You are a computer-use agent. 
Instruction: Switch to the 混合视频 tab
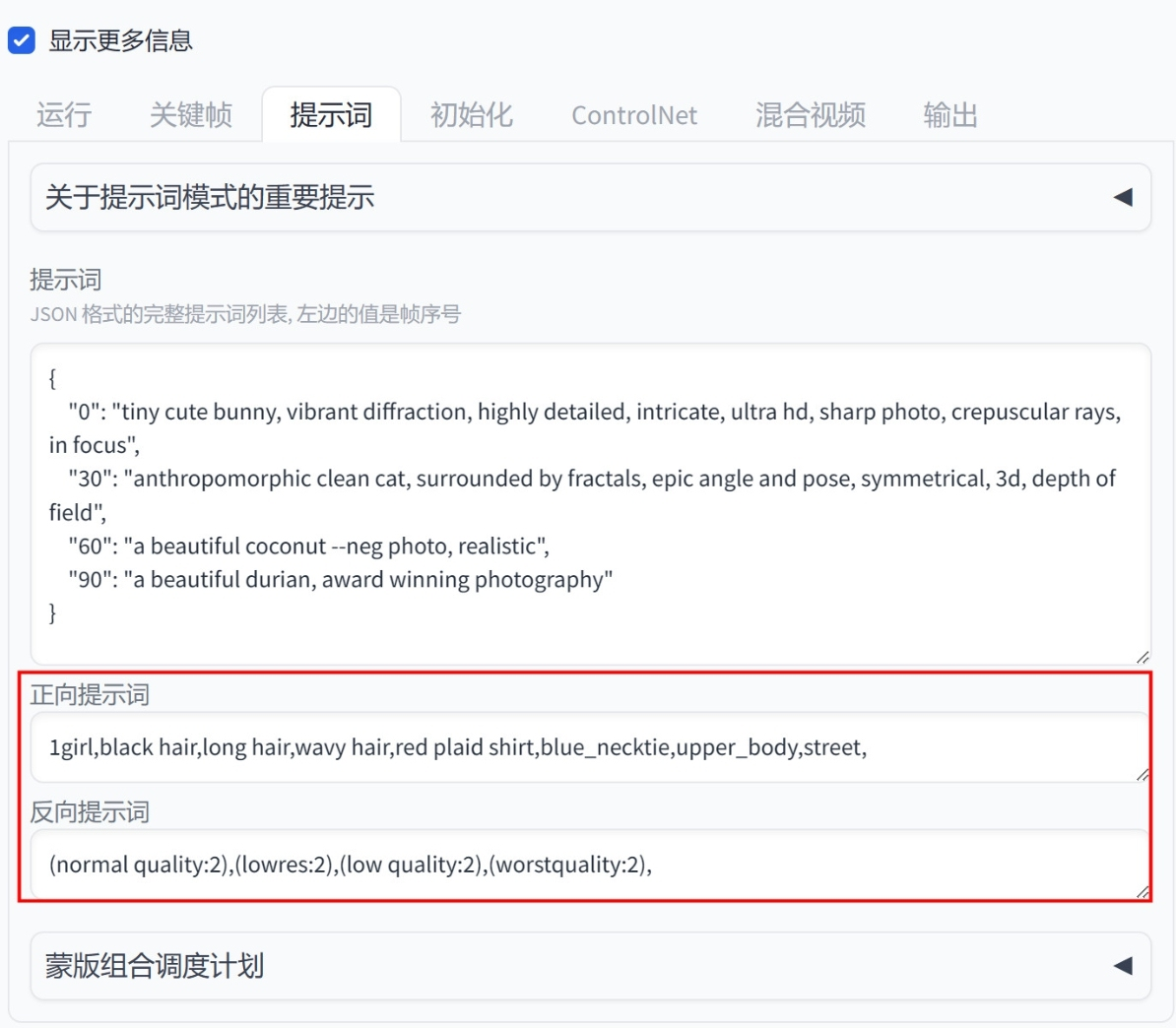point(810,115)
